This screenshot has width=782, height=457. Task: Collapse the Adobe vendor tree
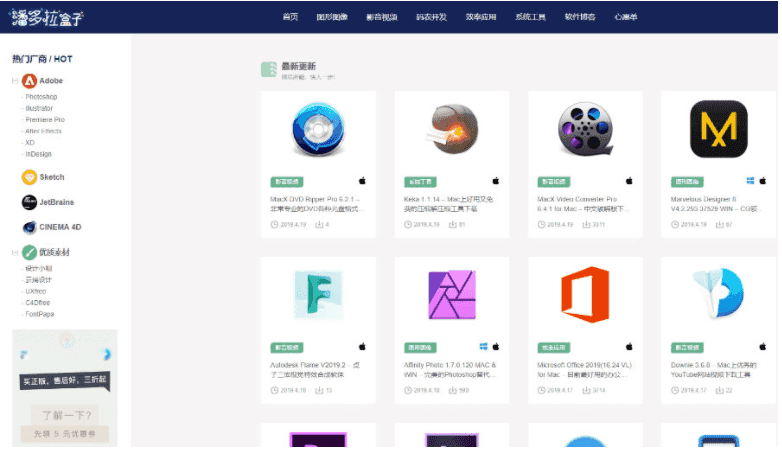15,81
